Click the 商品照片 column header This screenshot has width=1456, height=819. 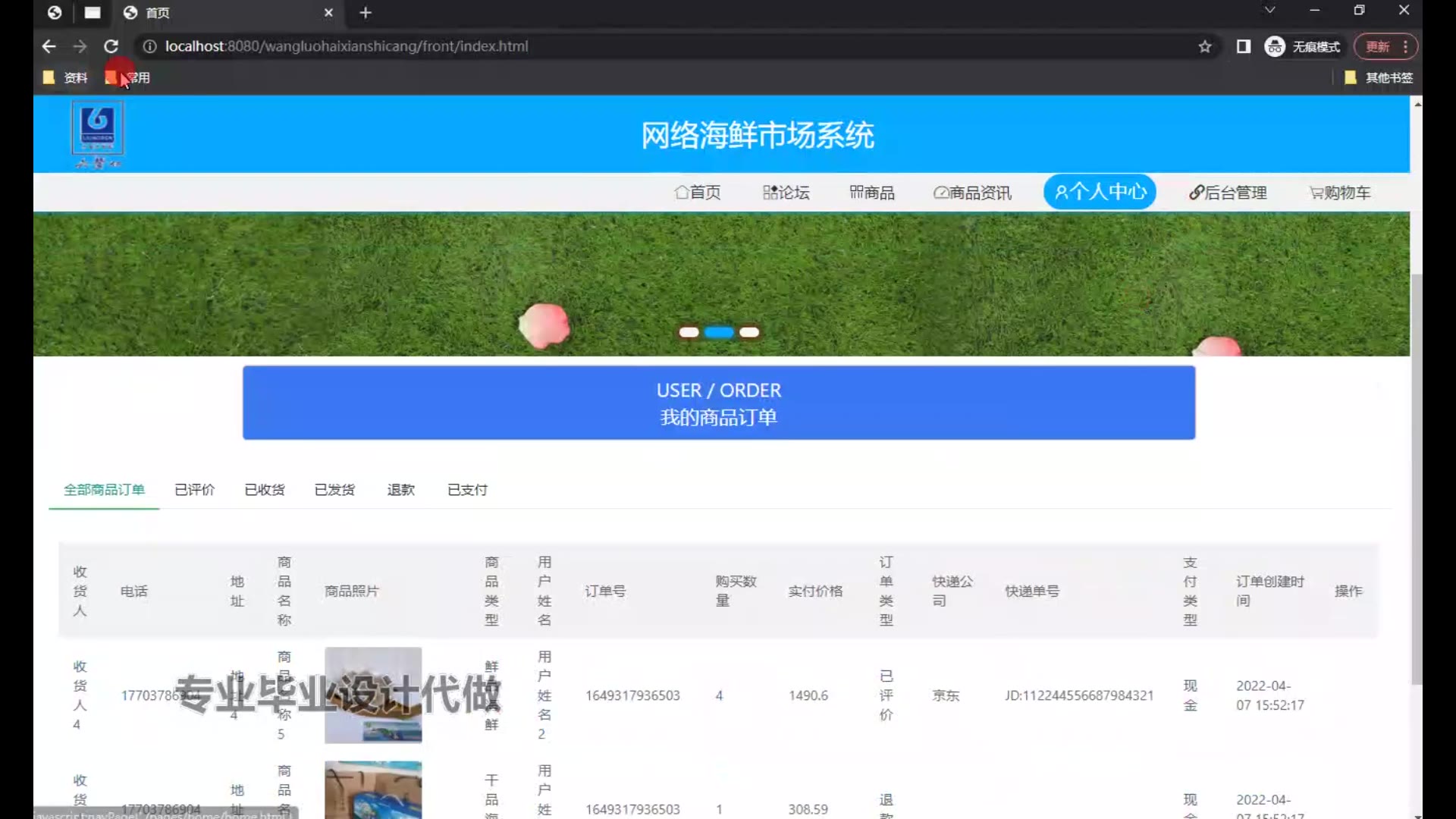(352, 591)
